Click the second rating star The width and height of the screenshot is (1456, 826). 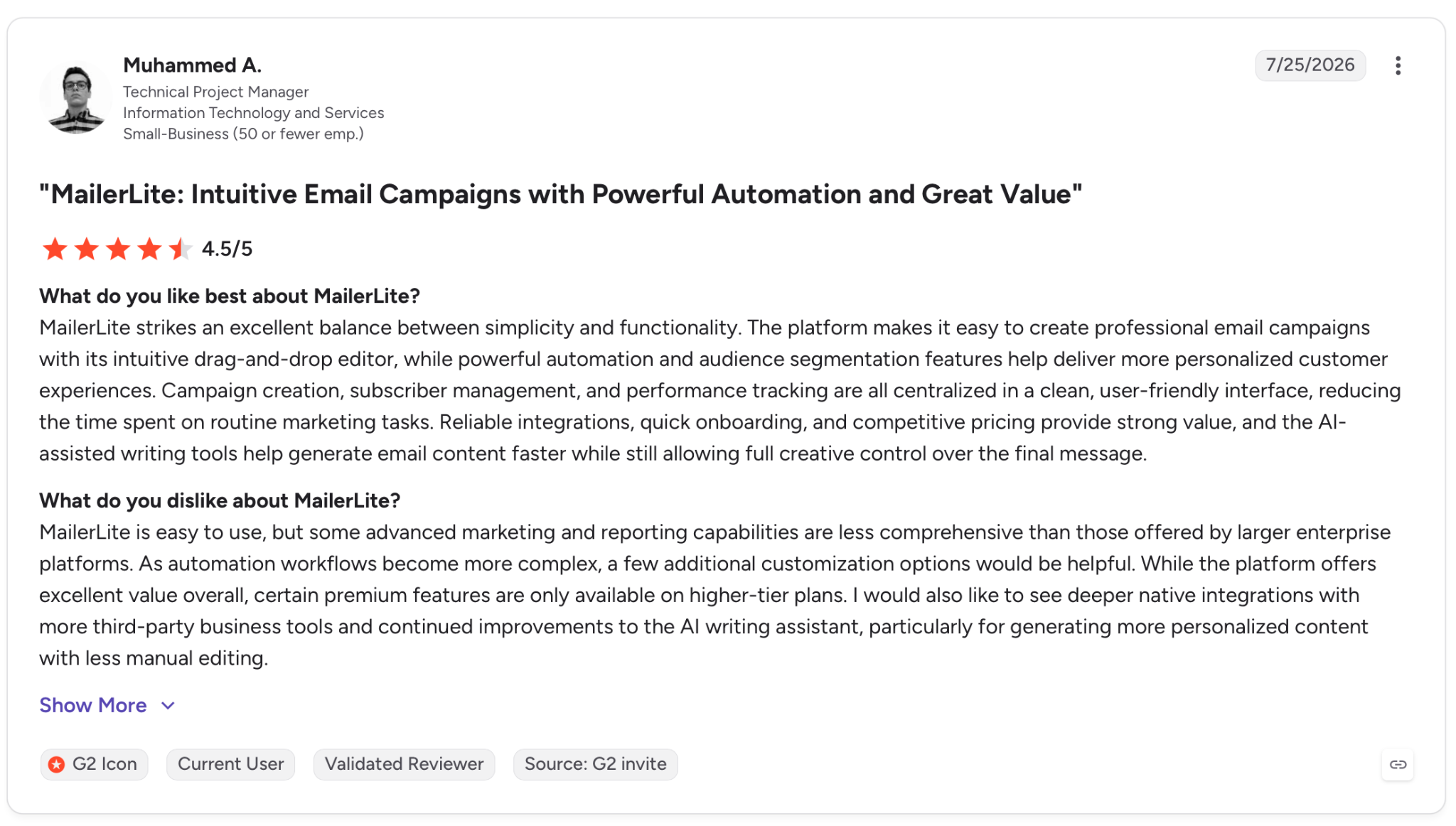[87, 249]
